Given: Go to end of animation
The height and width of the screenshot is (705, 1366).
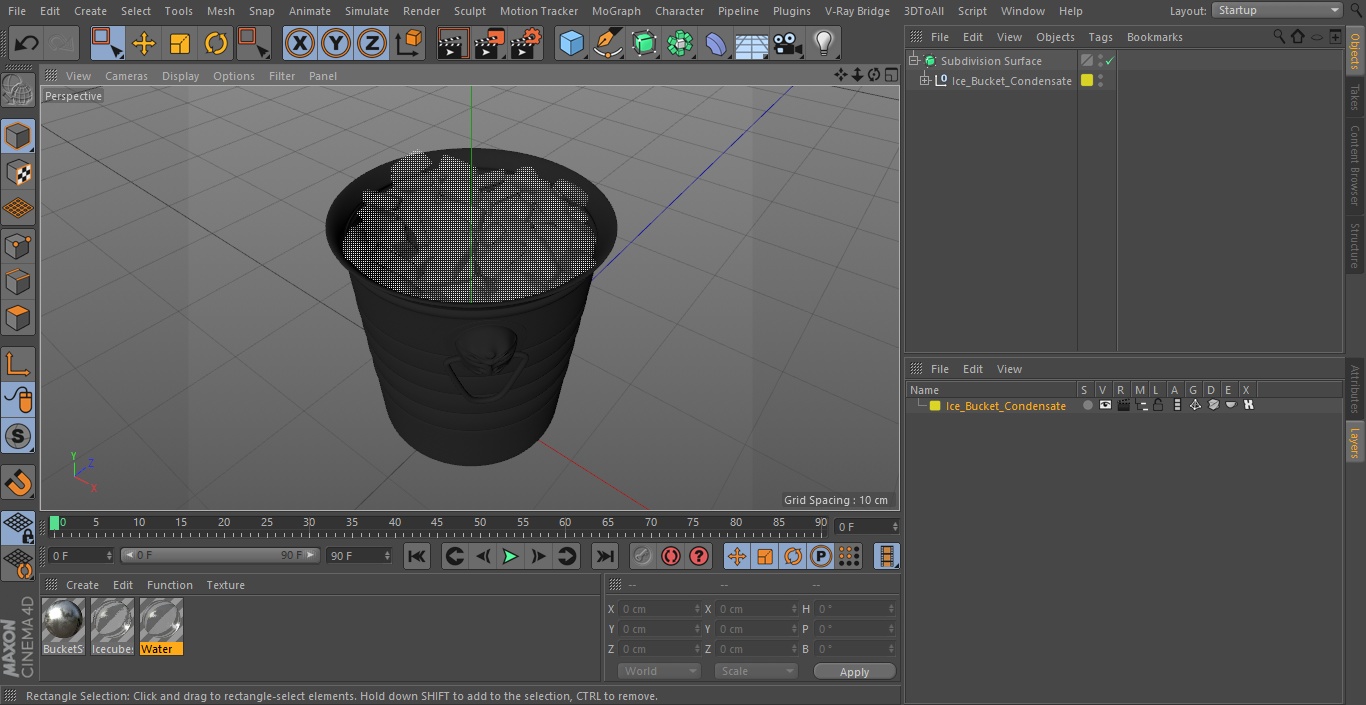Looking at the screenshot, I should 604,556.
